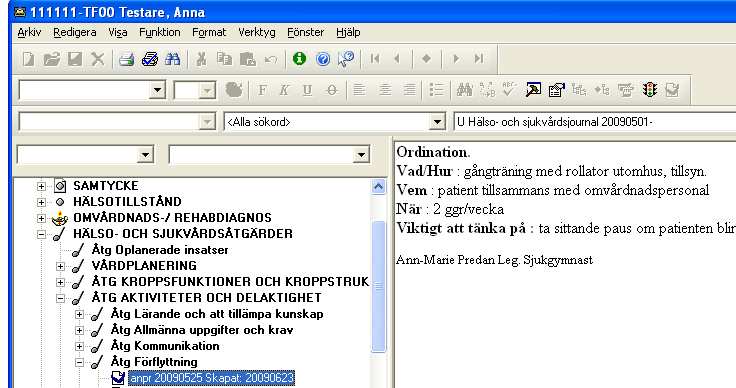The height and width of the screenshot is (388, 736).
Task: Click the blue Help question mark icon
Action: click(x=323, y=59)
